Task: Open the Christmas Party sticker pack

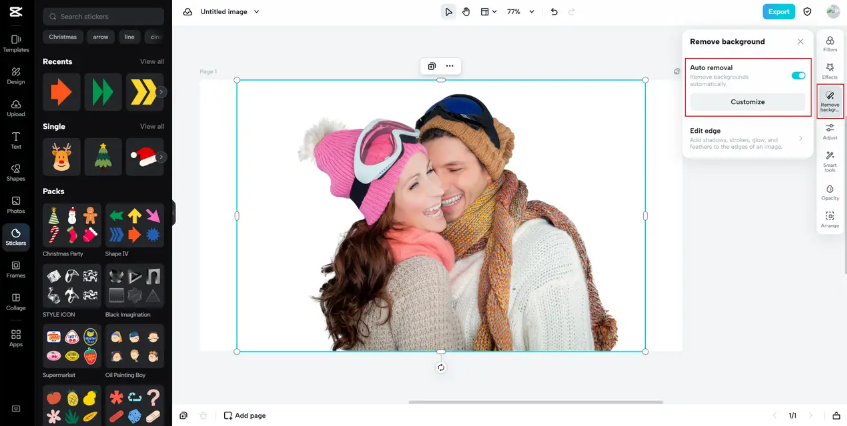Action: pos(72,225)
